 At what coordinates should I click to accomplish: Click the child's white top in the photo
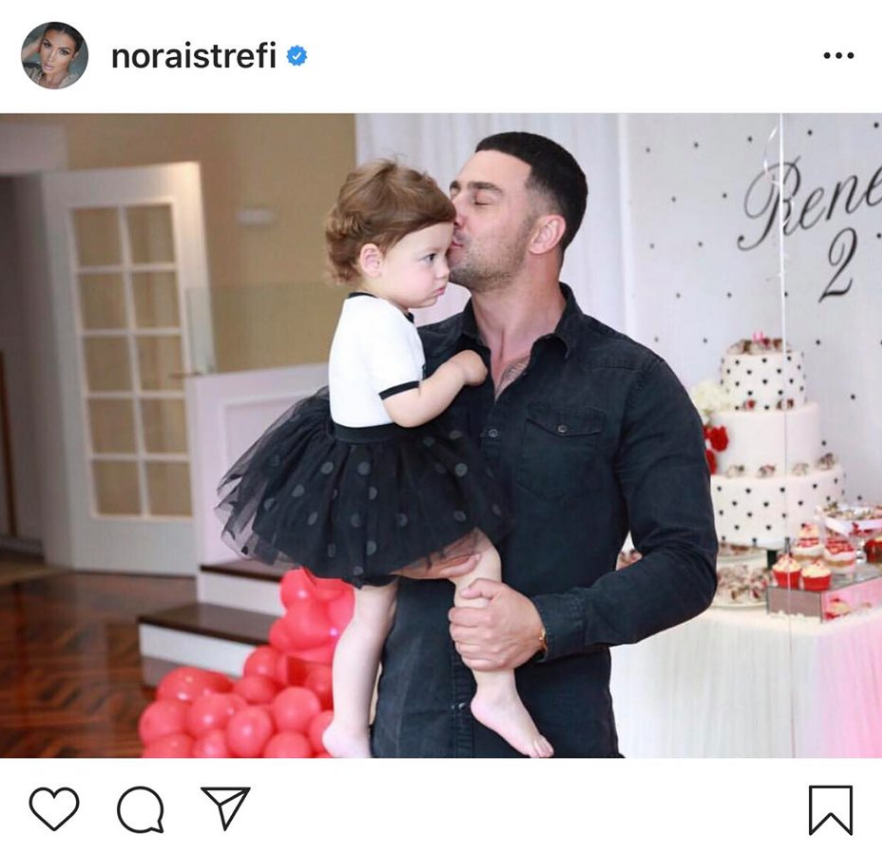coord(378,360)
